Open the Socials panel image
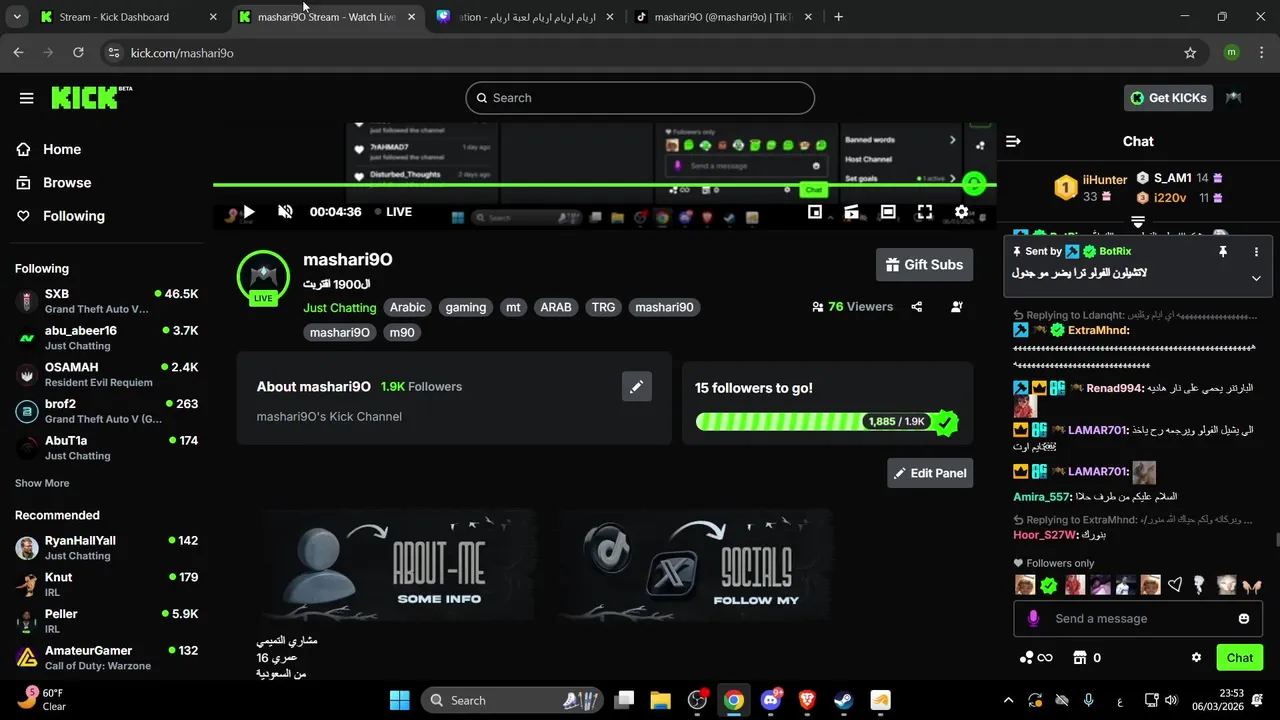The width and height of the screenshot is (1280, 720). [696, 565]
